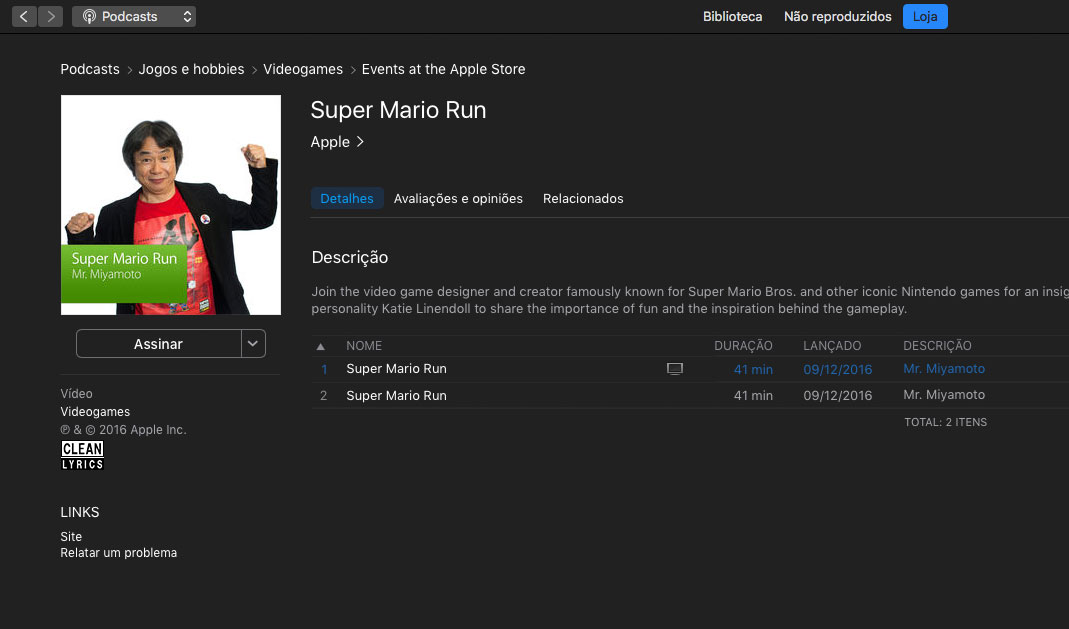Click Relatar um problema link
1069x629 pixels.
[119, 553]
